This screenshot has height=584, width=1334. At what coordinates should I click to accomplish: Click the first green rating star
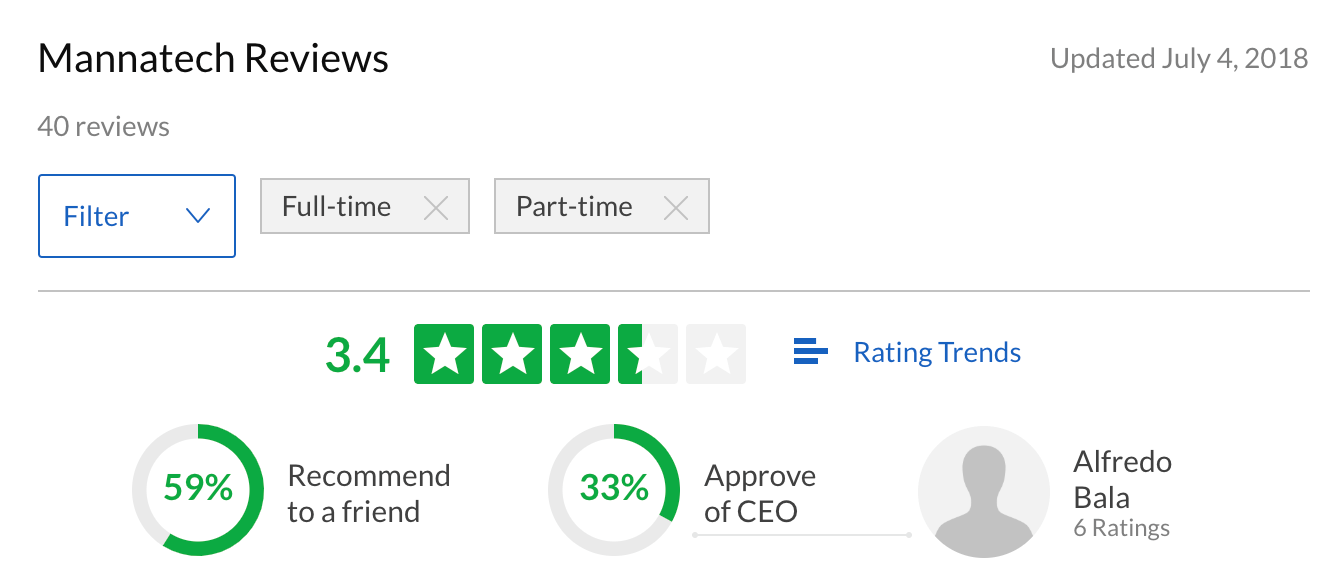click(444, 354)
